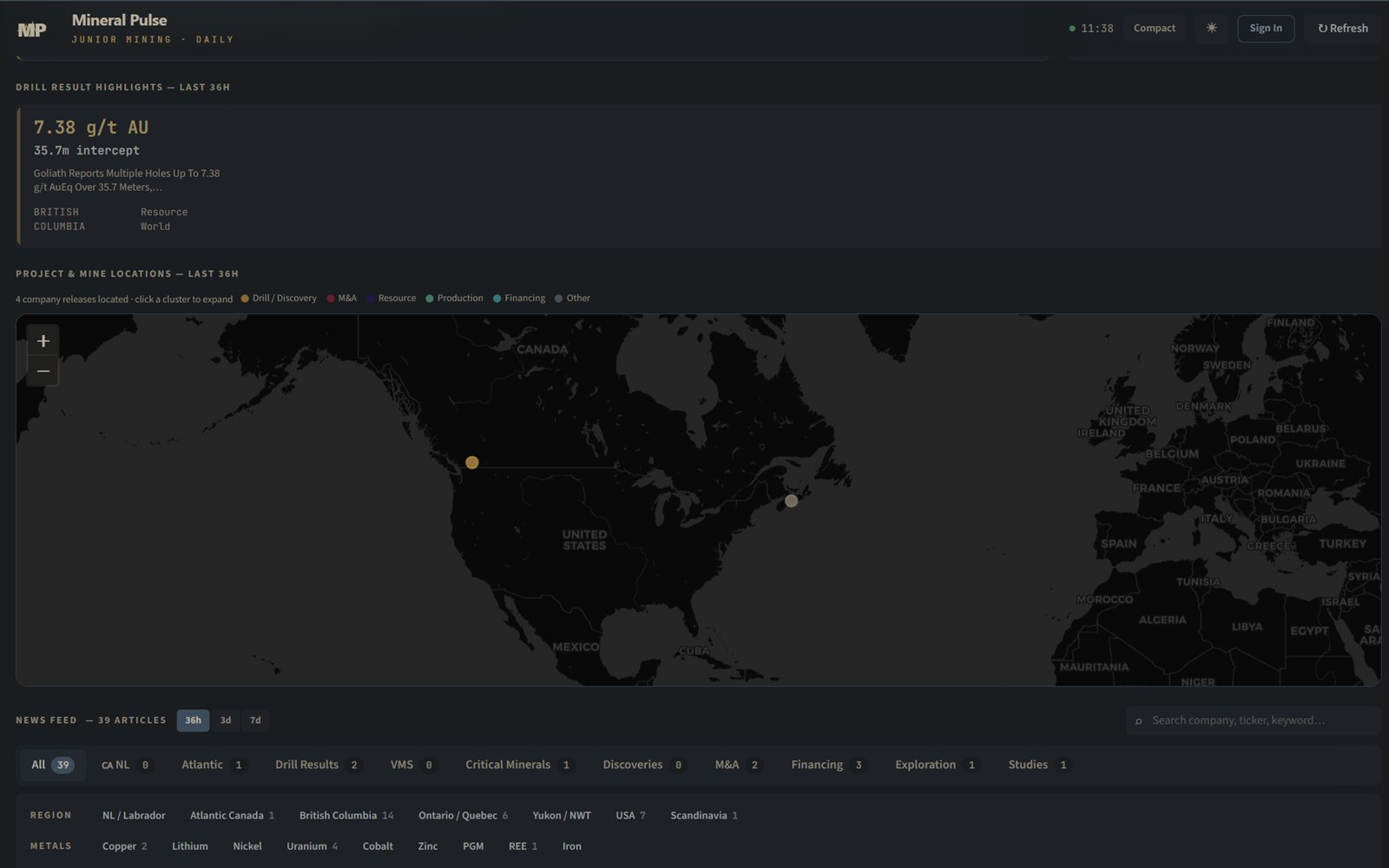
Task: Click the Drill / Discovery legend dot
Action: [x=245, y=299]
